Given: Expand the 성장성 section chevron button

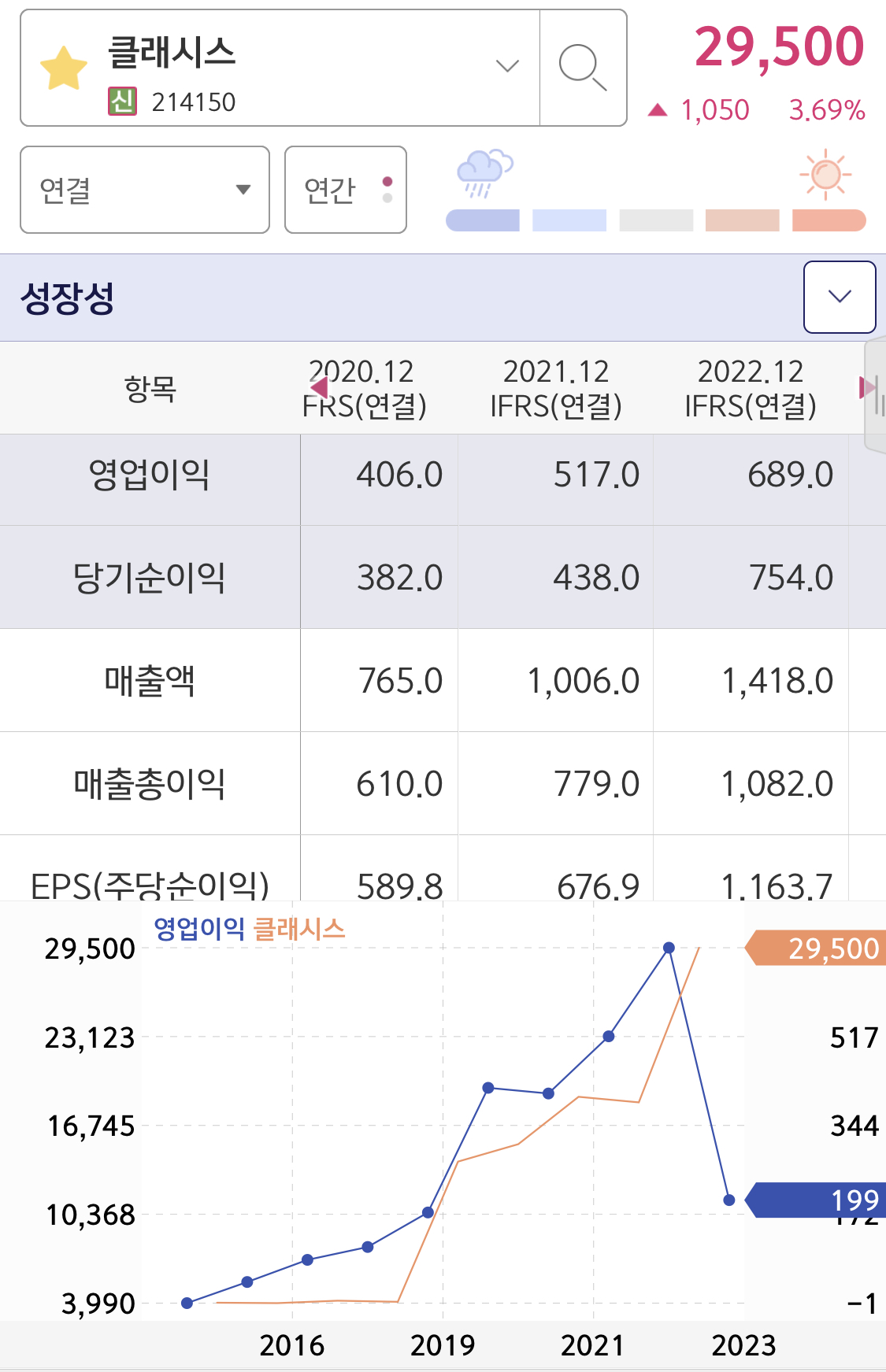Looking at the screenshot, I should pyautogui.click(x=840, y=297).
